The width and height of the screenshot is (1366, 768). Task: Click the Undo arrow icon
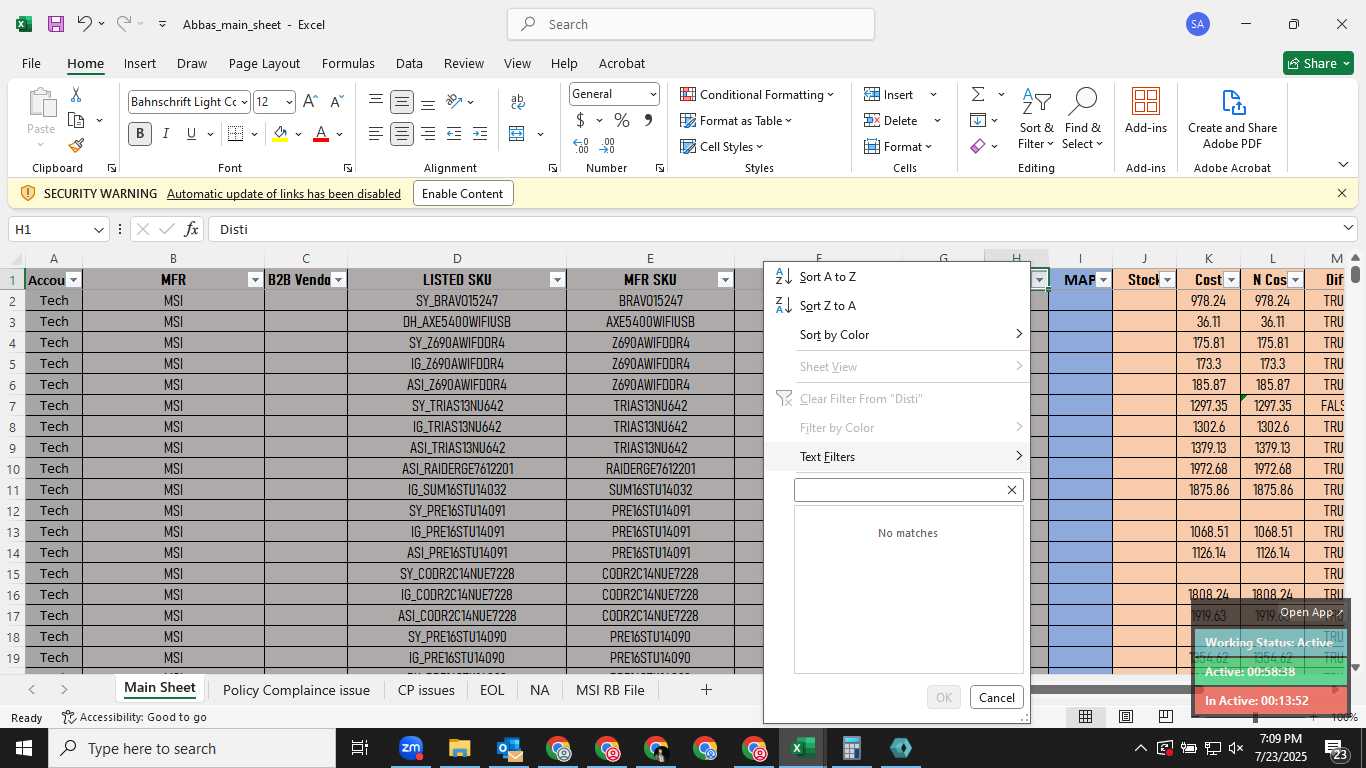(85, 24)
